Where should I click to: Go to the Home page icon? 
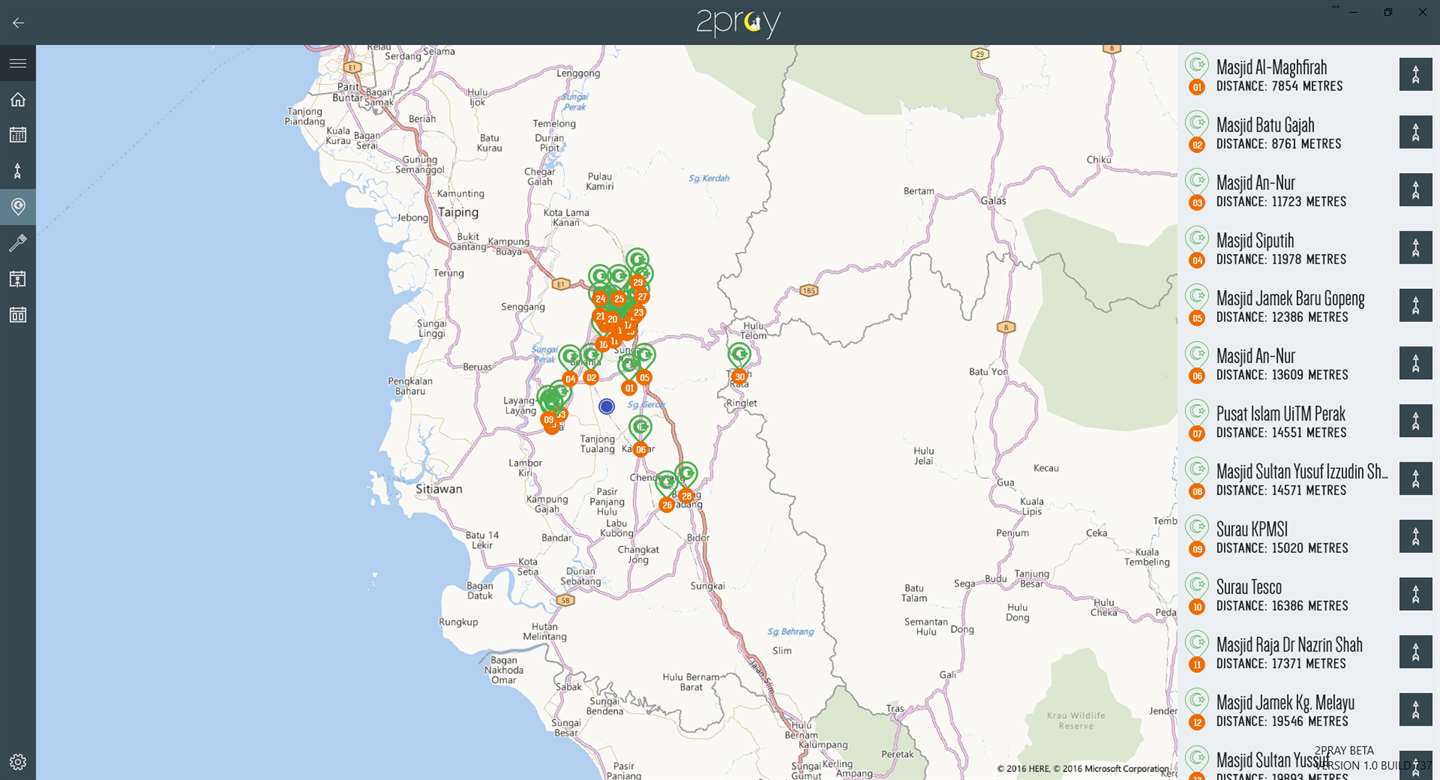18,99
